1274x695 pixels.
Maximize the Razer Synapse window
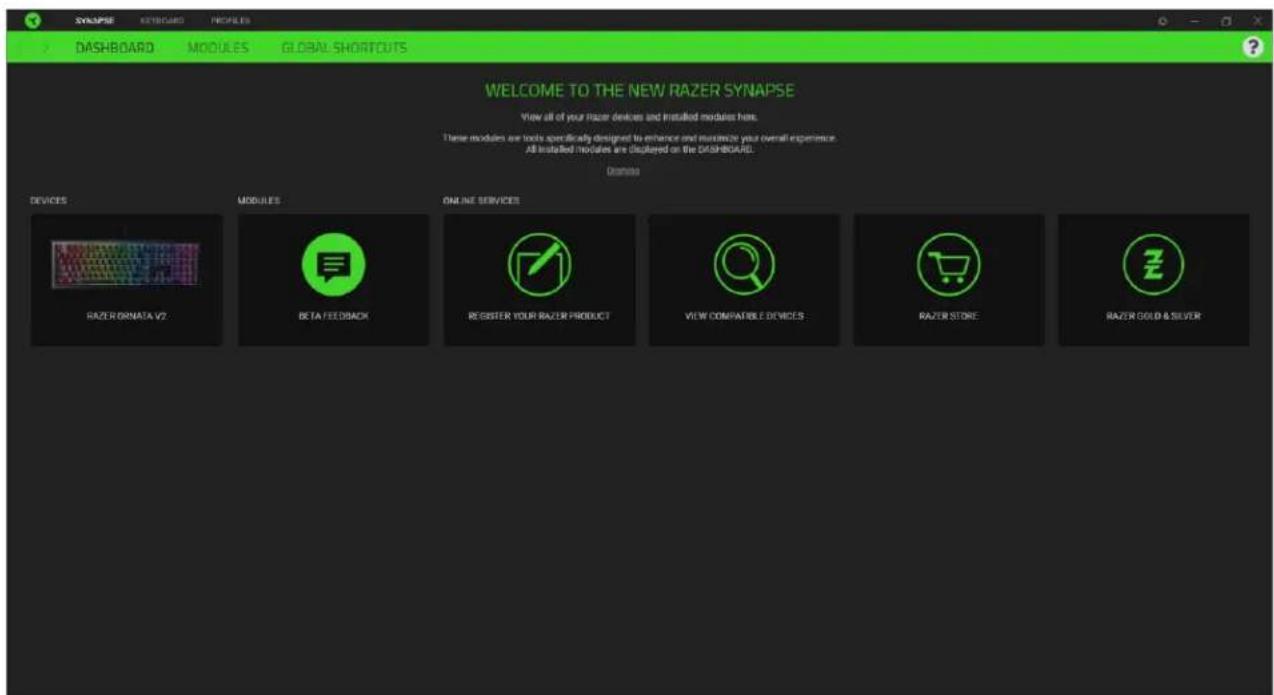tap(1225, 20)
